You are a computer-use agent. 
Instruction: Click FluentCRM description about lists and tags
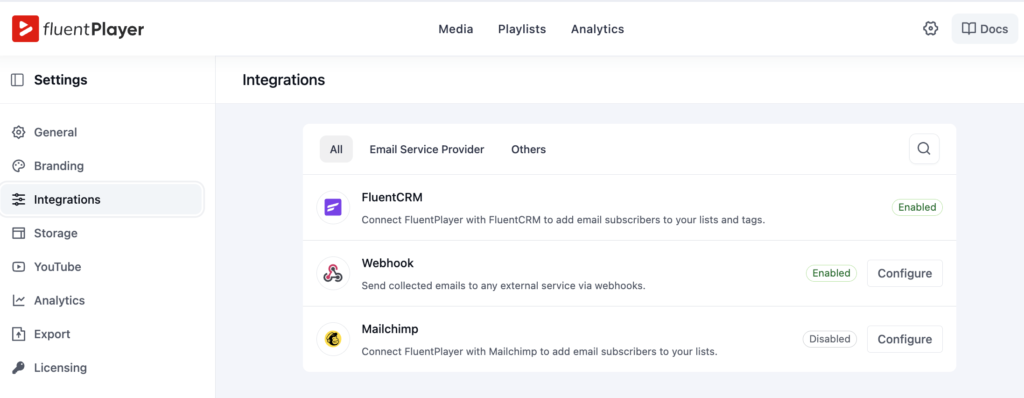(x=563, y=220)
